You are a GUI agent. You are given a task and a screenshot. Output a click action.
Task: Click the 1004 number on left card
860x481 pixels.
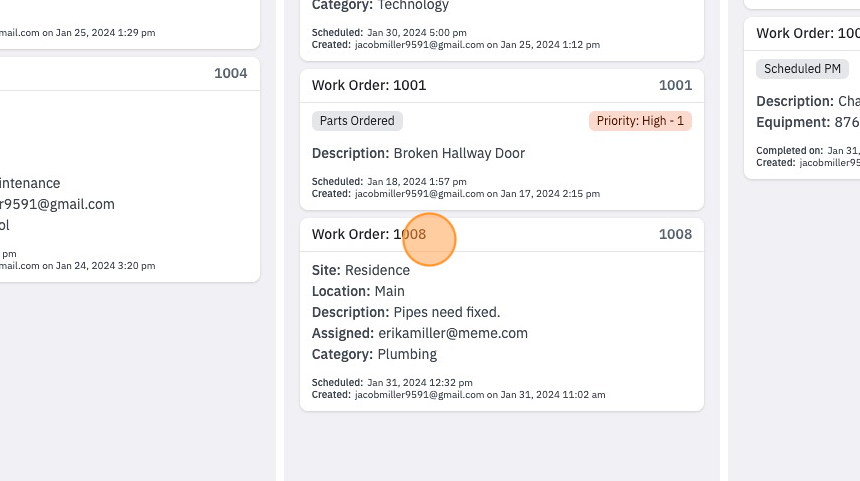[230, 73]
